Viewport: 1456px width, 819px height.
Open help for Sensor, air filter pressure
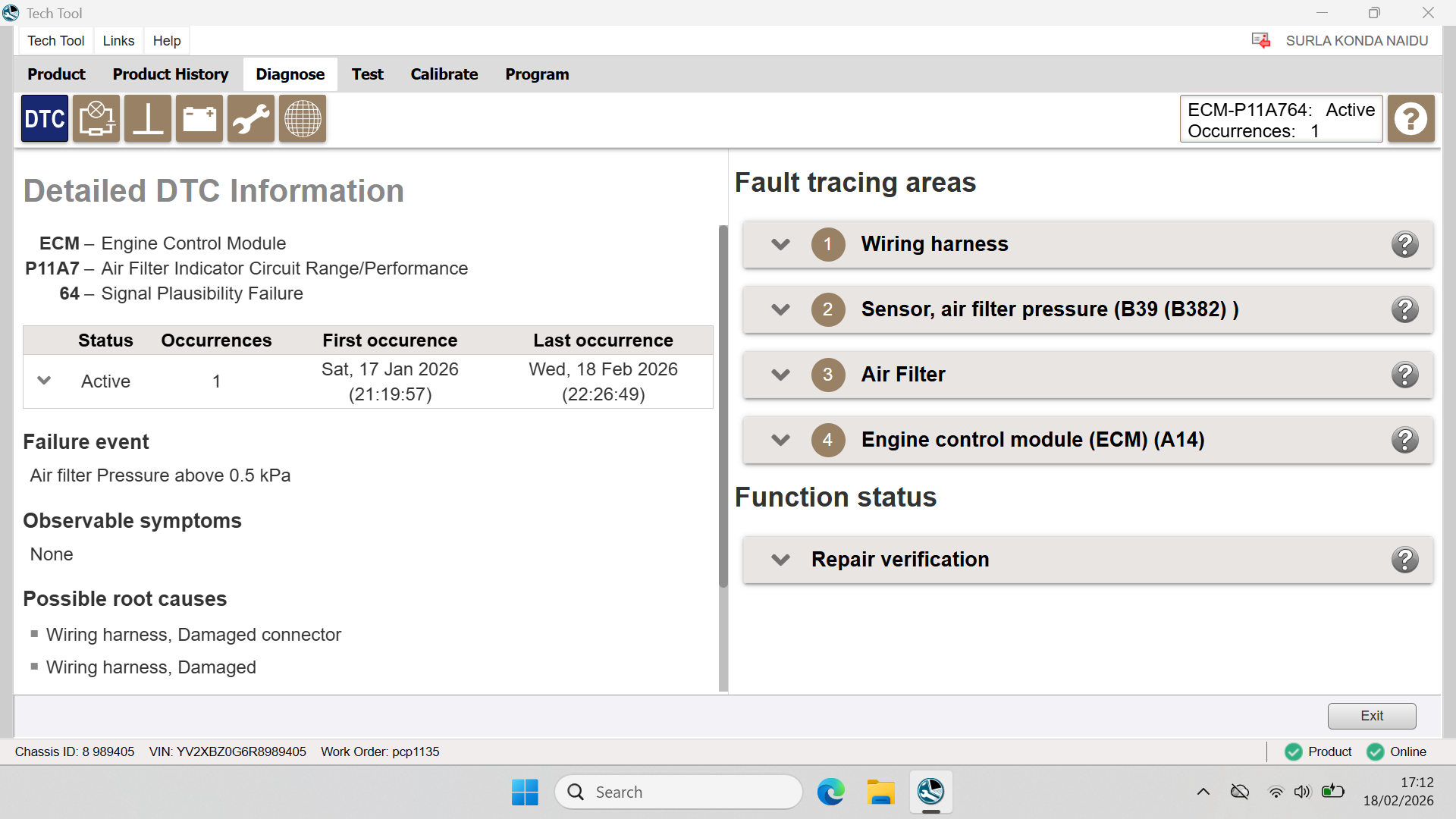[1405, 309]
